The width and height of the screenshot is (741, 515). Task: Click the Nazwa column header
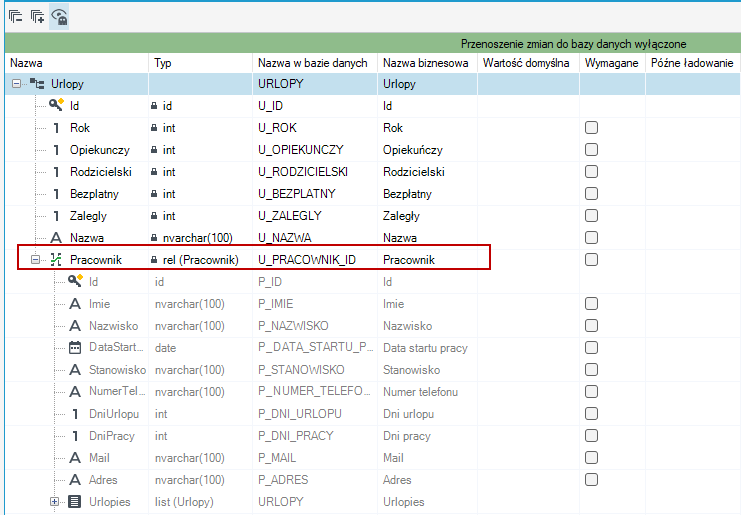77,63
